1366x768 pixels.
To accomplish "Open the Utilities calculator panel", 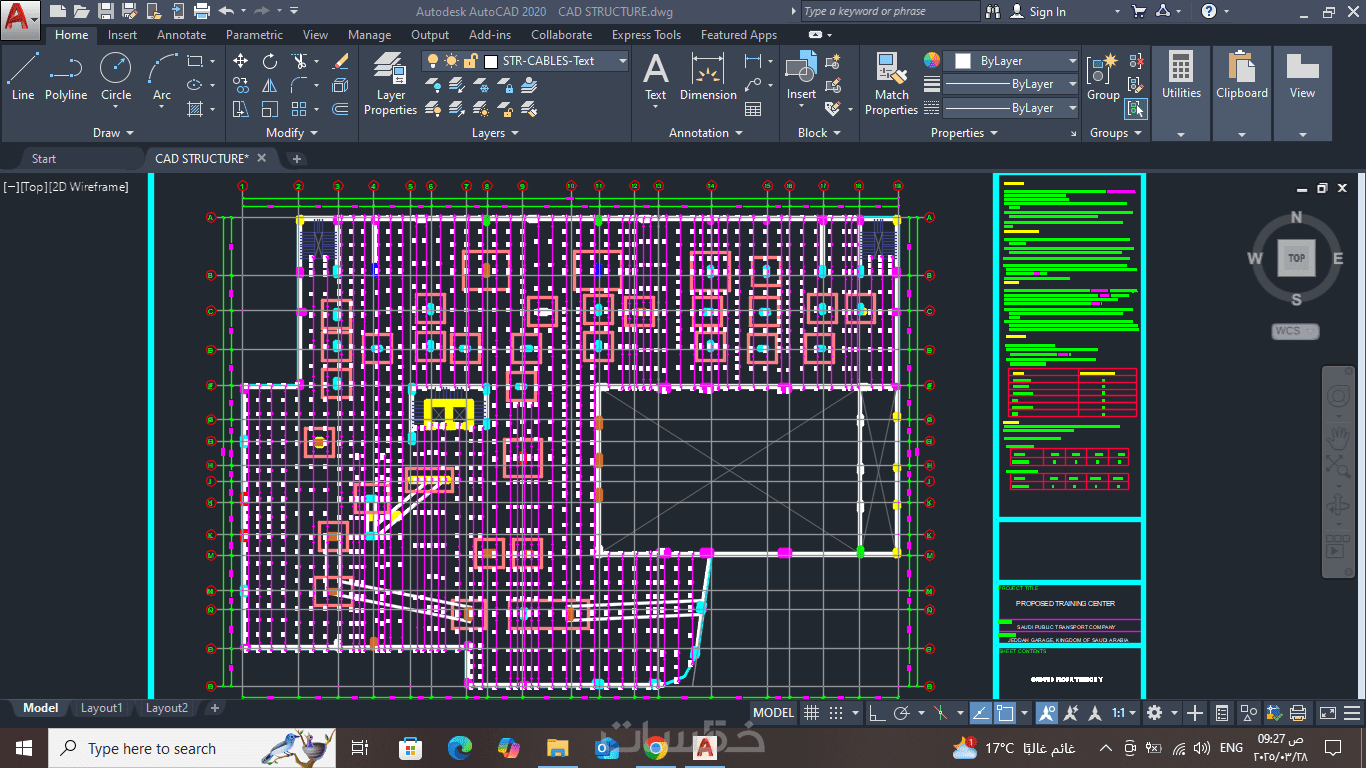I will pos(1181,77).
